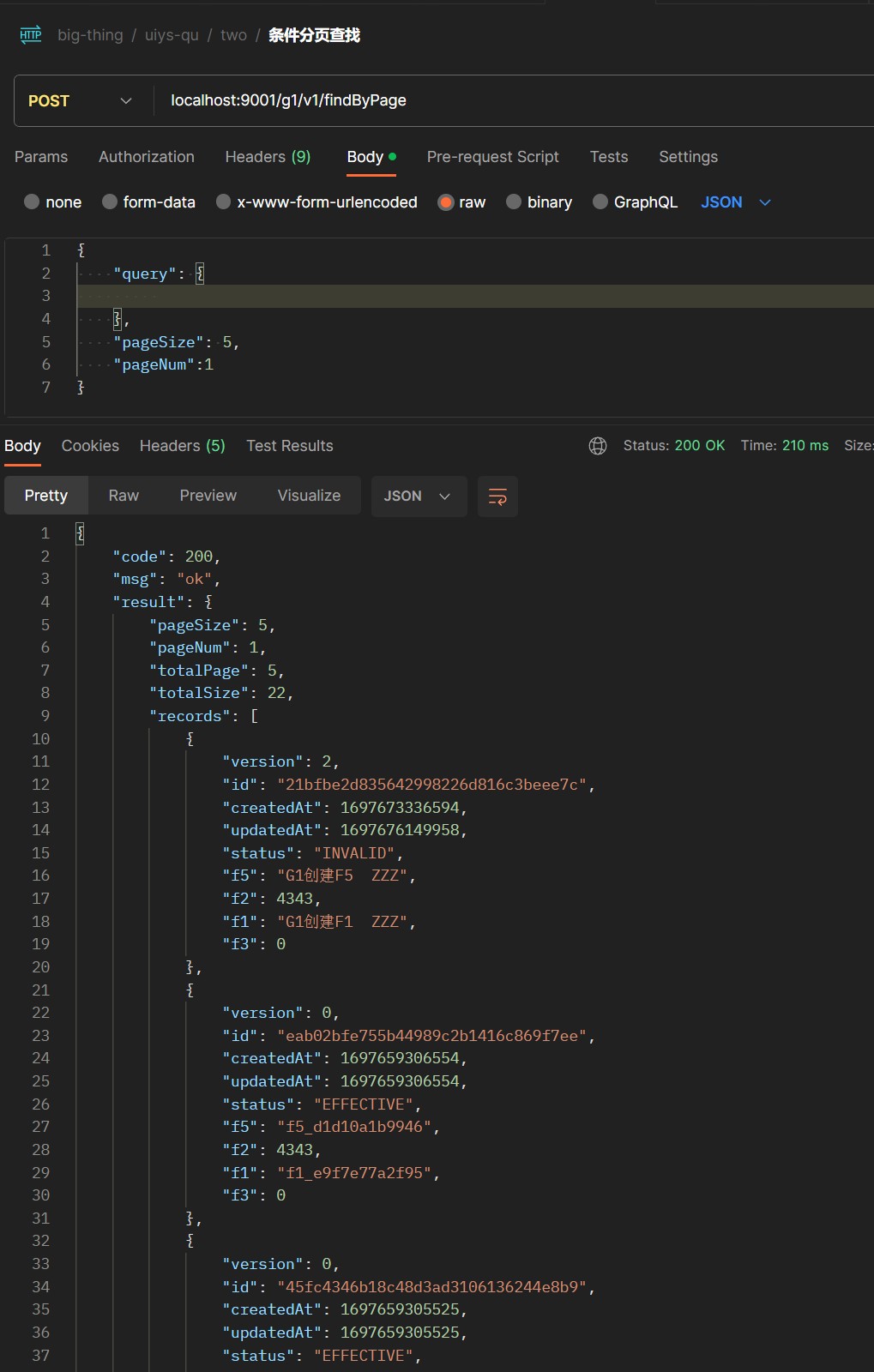Click the highlighted empty line 3 in request body
874x1372 pixels.
[x=475, y=296]
